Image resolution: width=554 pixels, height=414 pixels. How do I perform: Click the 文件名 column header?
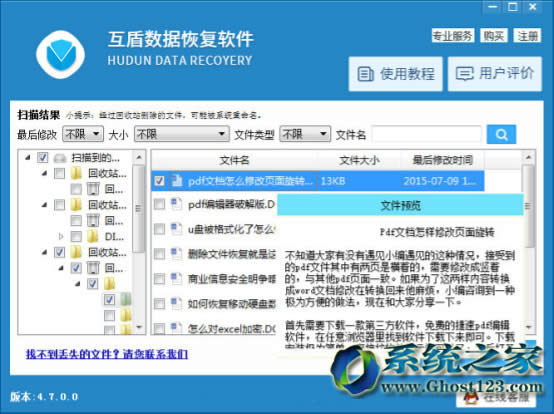coord(235,160)
